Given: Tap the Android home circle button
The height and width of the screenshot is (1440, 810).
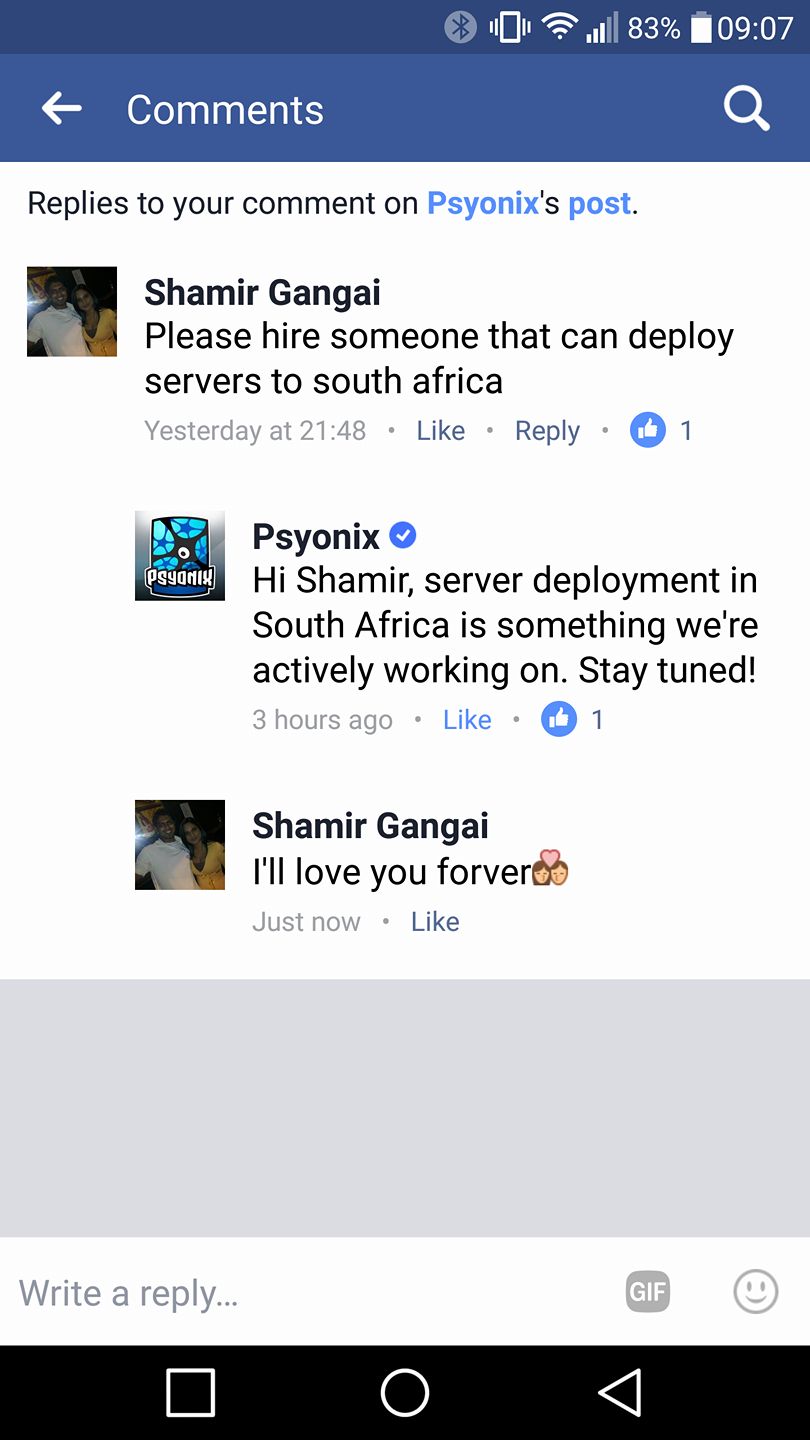Looking at the screenshot, I should (x=405, y=1392).
